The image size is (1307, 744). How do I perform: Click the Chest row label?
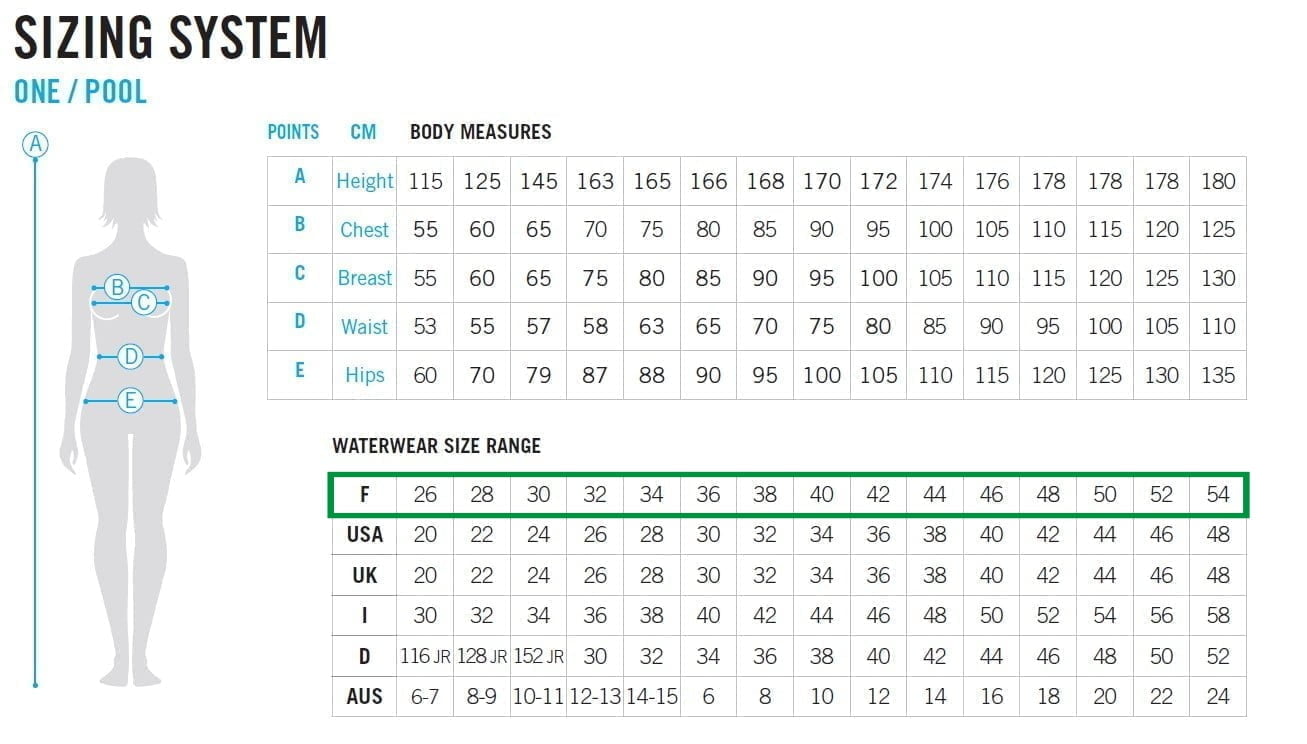(x=364, y=230)
